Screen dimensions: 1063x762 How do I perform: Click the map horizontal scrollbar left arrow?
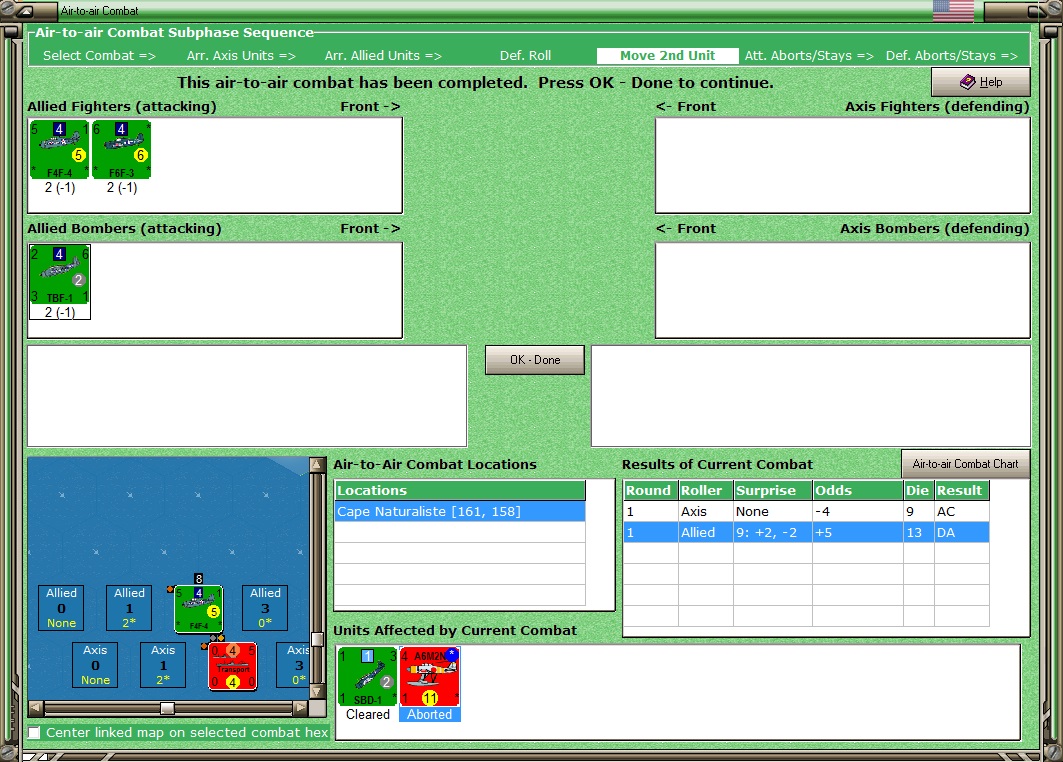36,708
